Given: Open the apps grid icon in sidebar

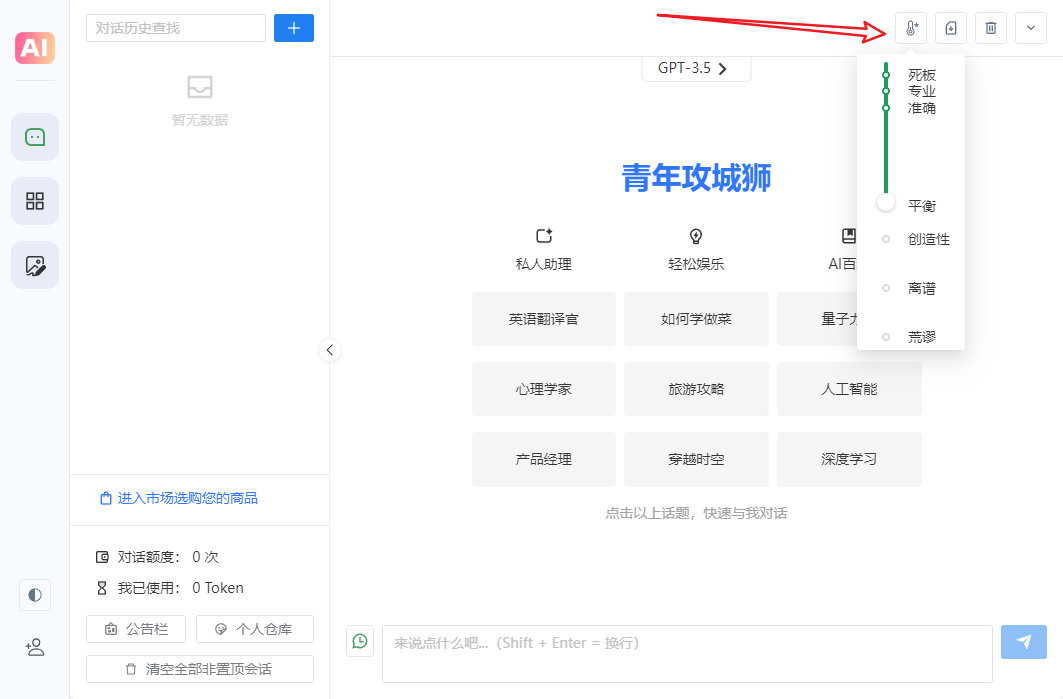Looking at the screenshot, I should tap(34, 201).
